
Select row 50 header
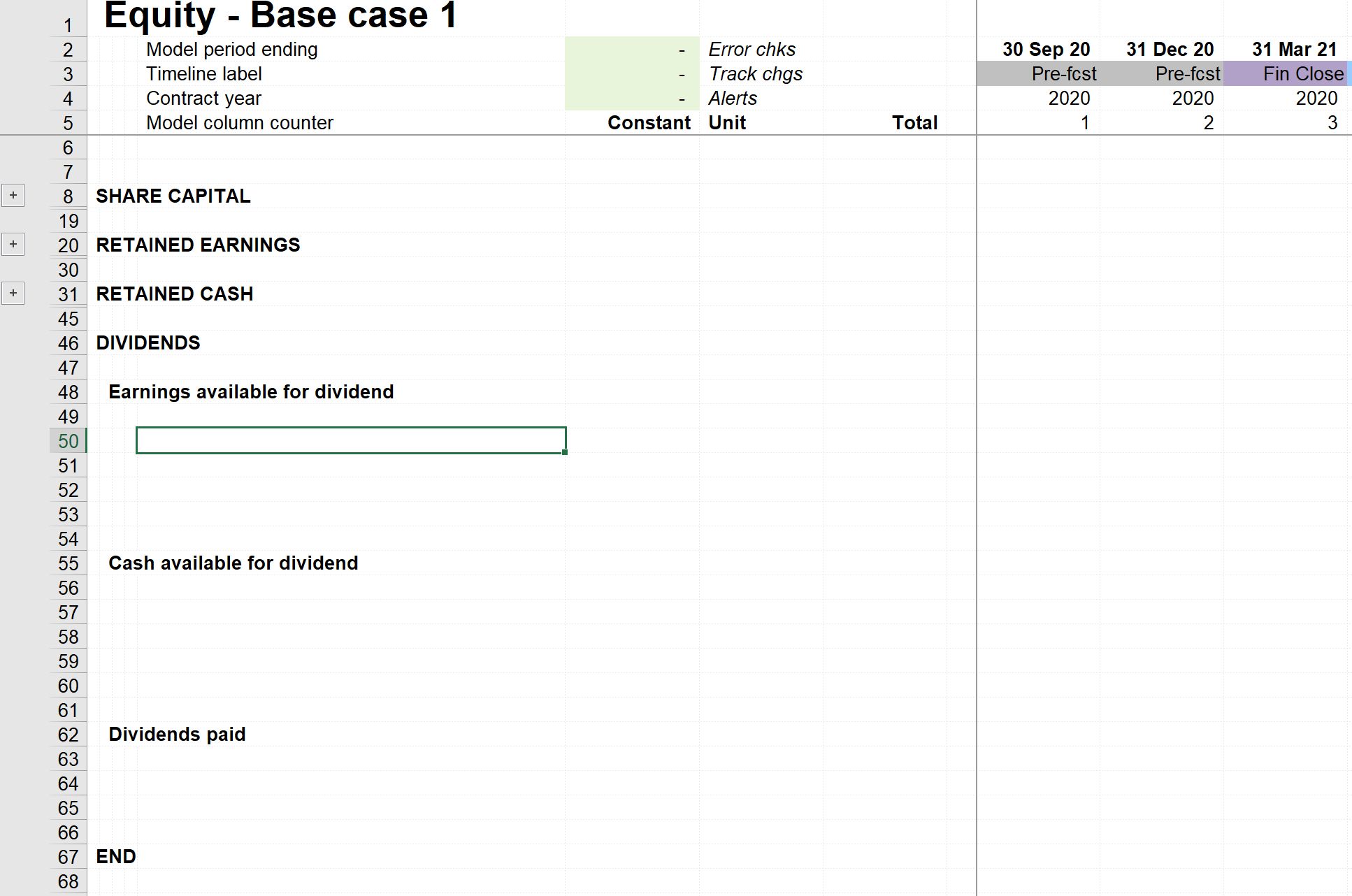[x=68, y=441]
